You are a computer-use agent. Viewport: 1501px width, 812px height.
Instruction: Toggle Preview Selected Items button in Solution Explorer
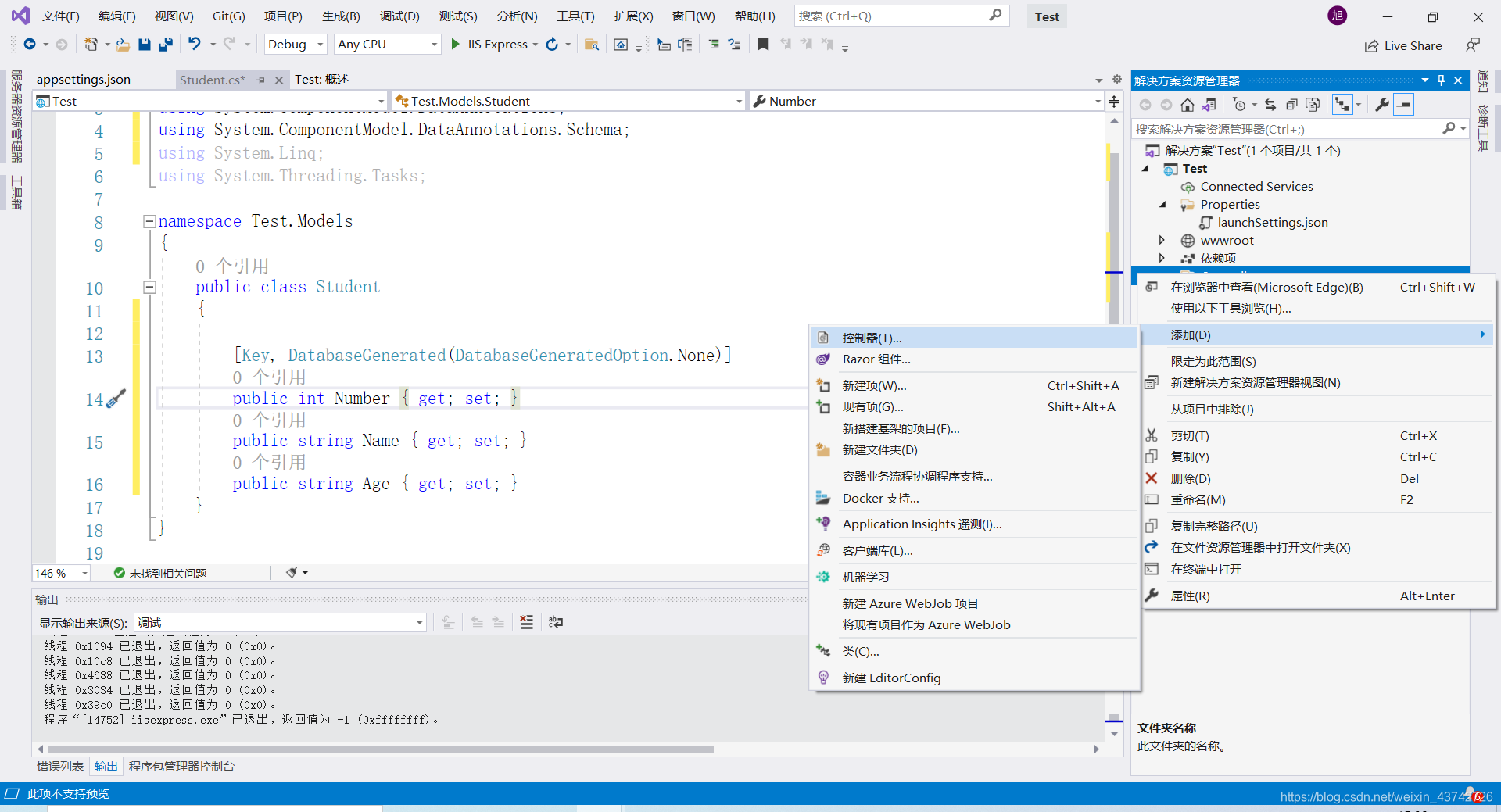1404,105
